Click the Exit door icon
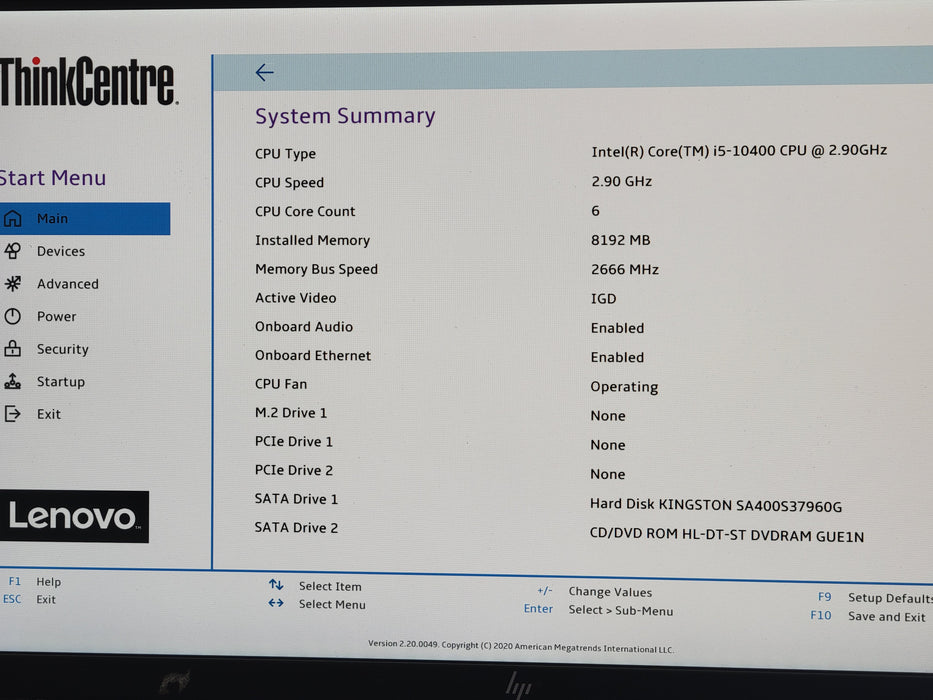Screen dimensions: 933x700 click(12, 414)
